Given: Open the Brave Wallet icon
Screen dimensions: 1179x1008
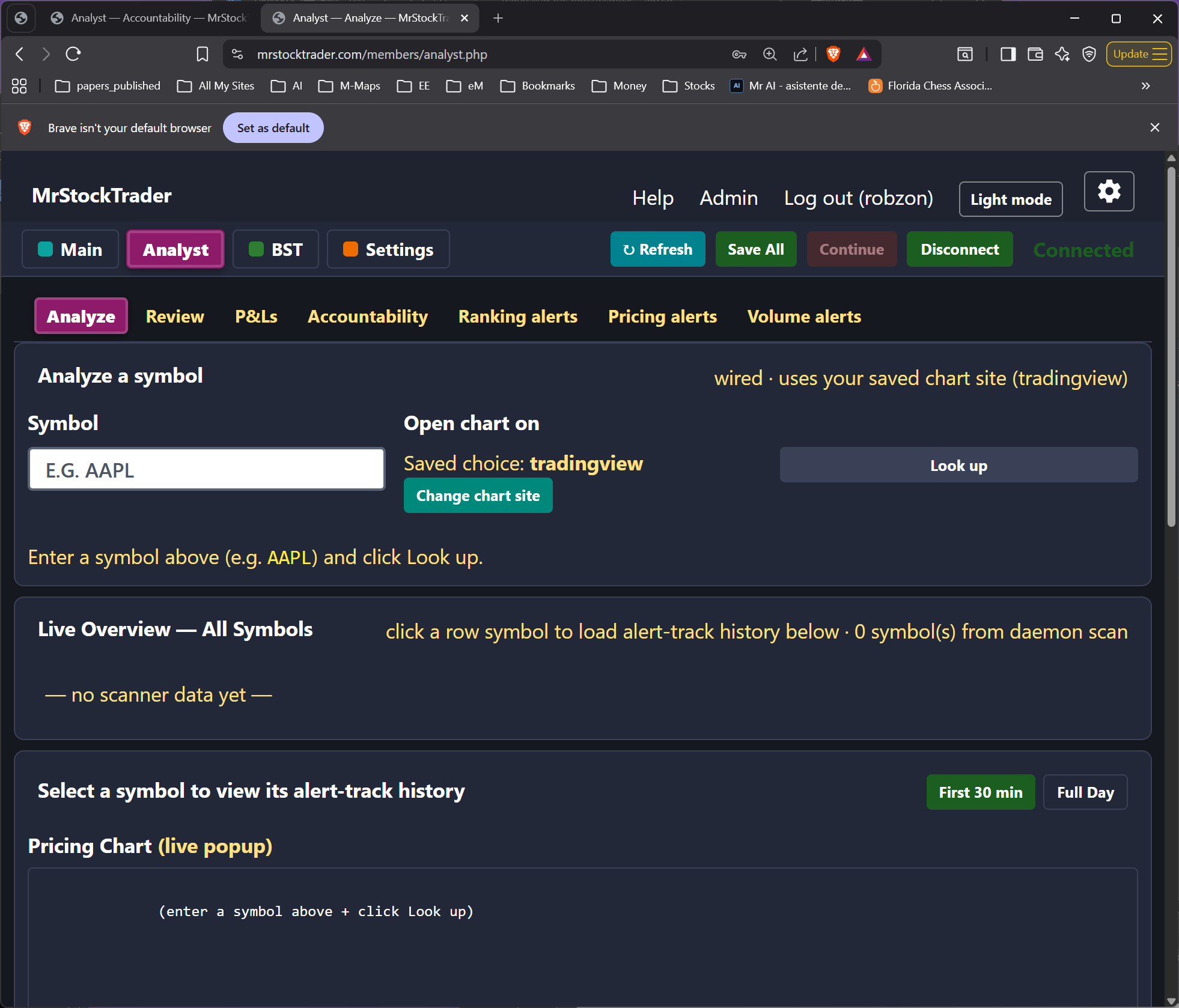Looking at the screenshot, I should coord(1035,54).
